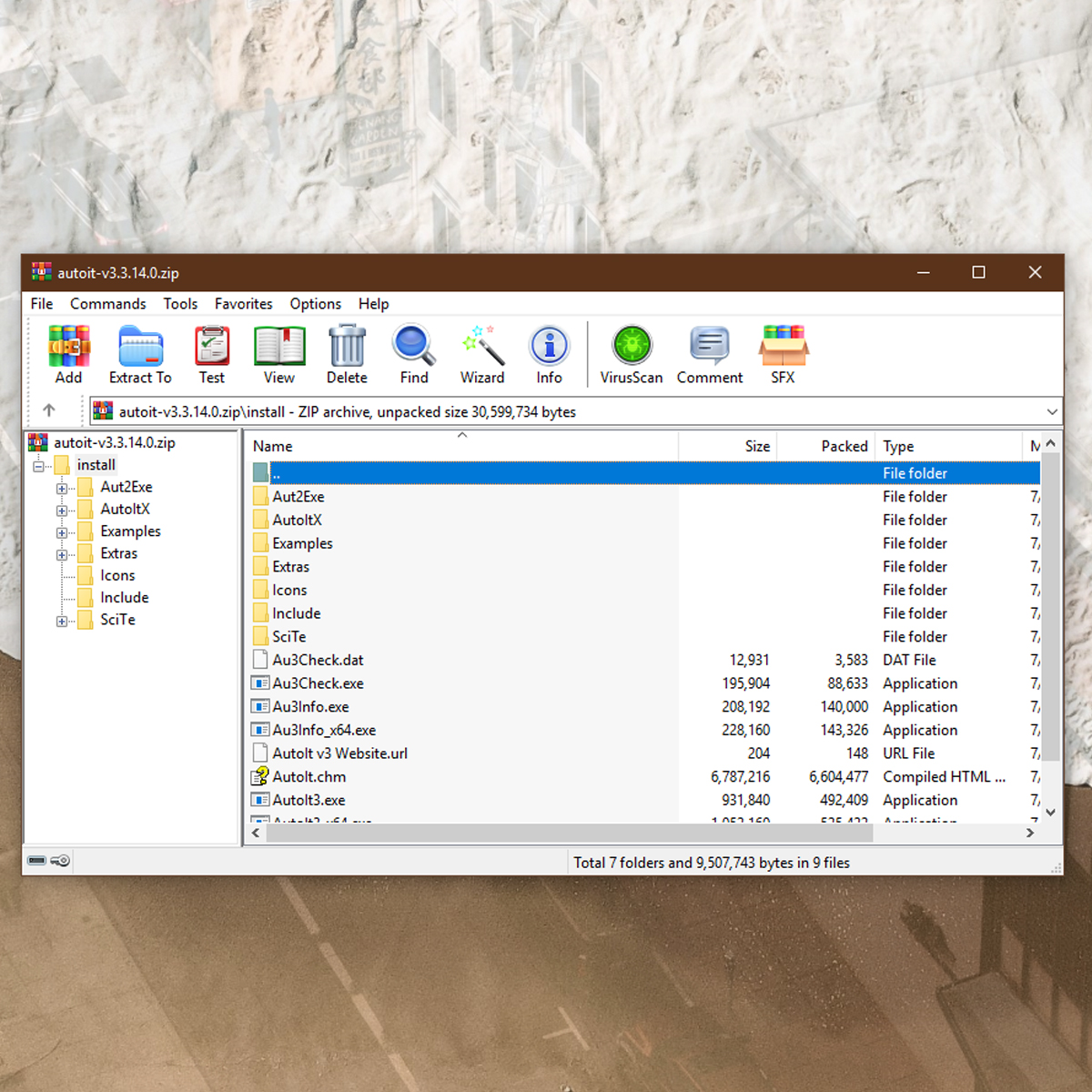Show archive Info
Image resolution: width=1092 pixels, height=1092 pixels.
(549, 354)
